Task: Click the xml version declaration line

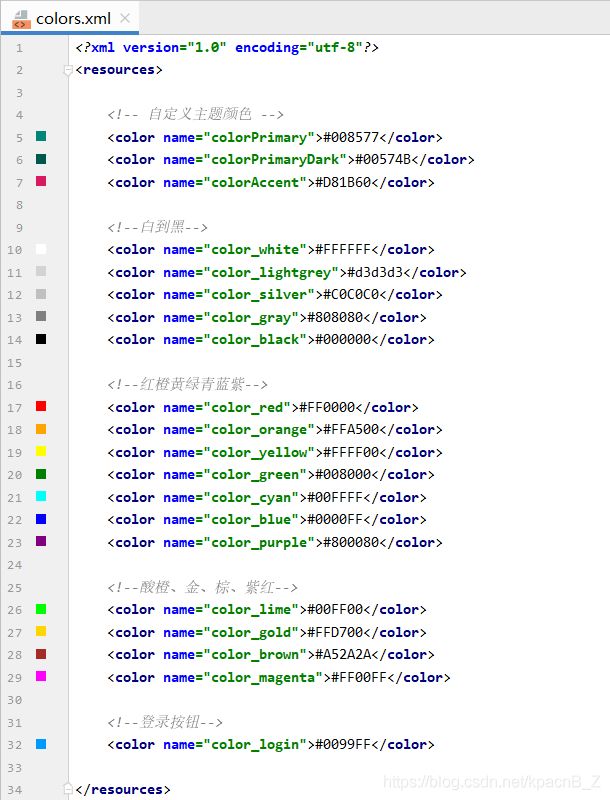Action: pyautogui.click(x=227, y=47)
